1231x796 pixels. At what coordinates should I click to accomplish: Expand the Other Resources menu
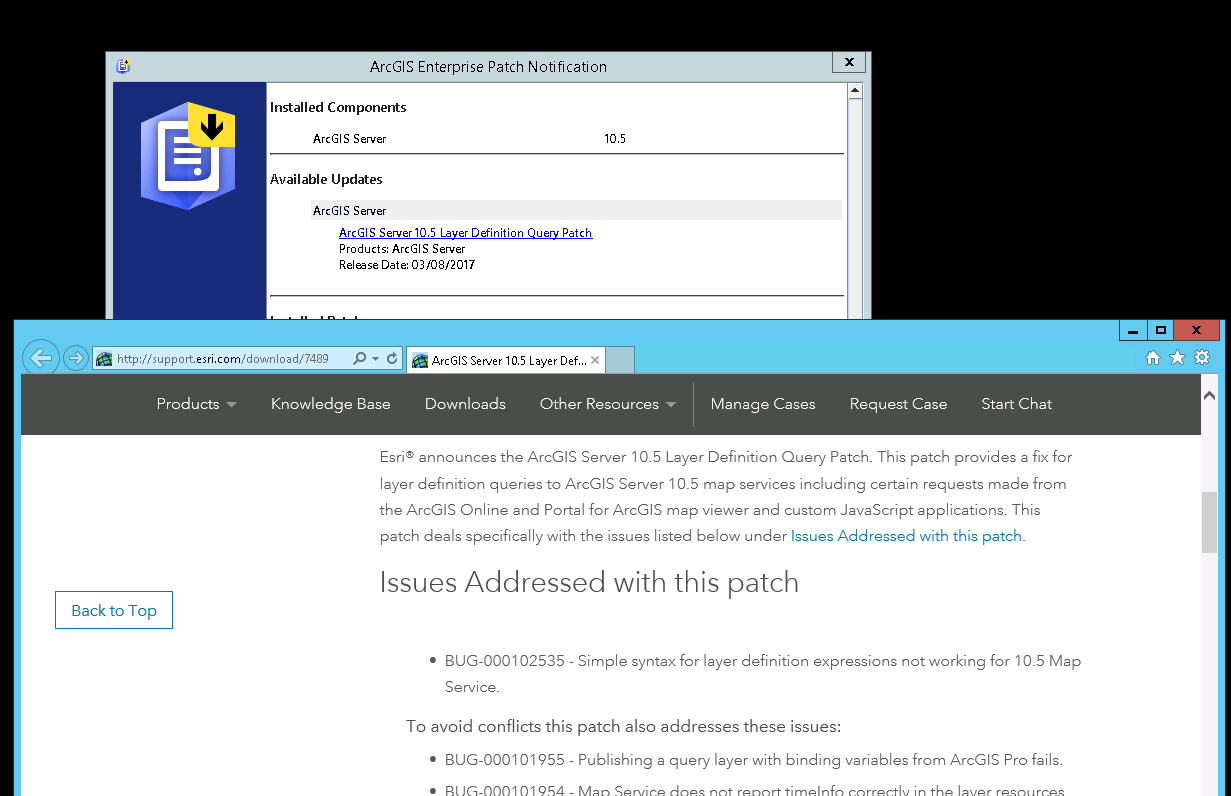pos(608,404)
